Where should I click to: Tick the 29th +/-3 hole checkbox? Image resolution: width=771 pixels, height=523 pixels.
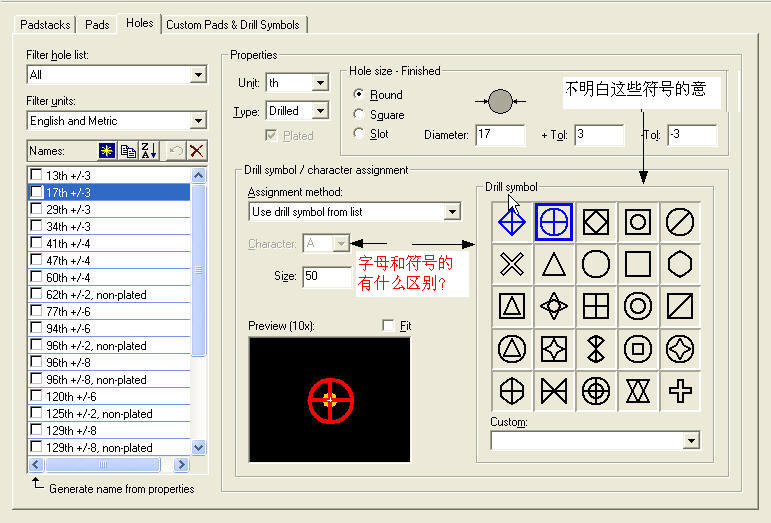tap(36, 208)
